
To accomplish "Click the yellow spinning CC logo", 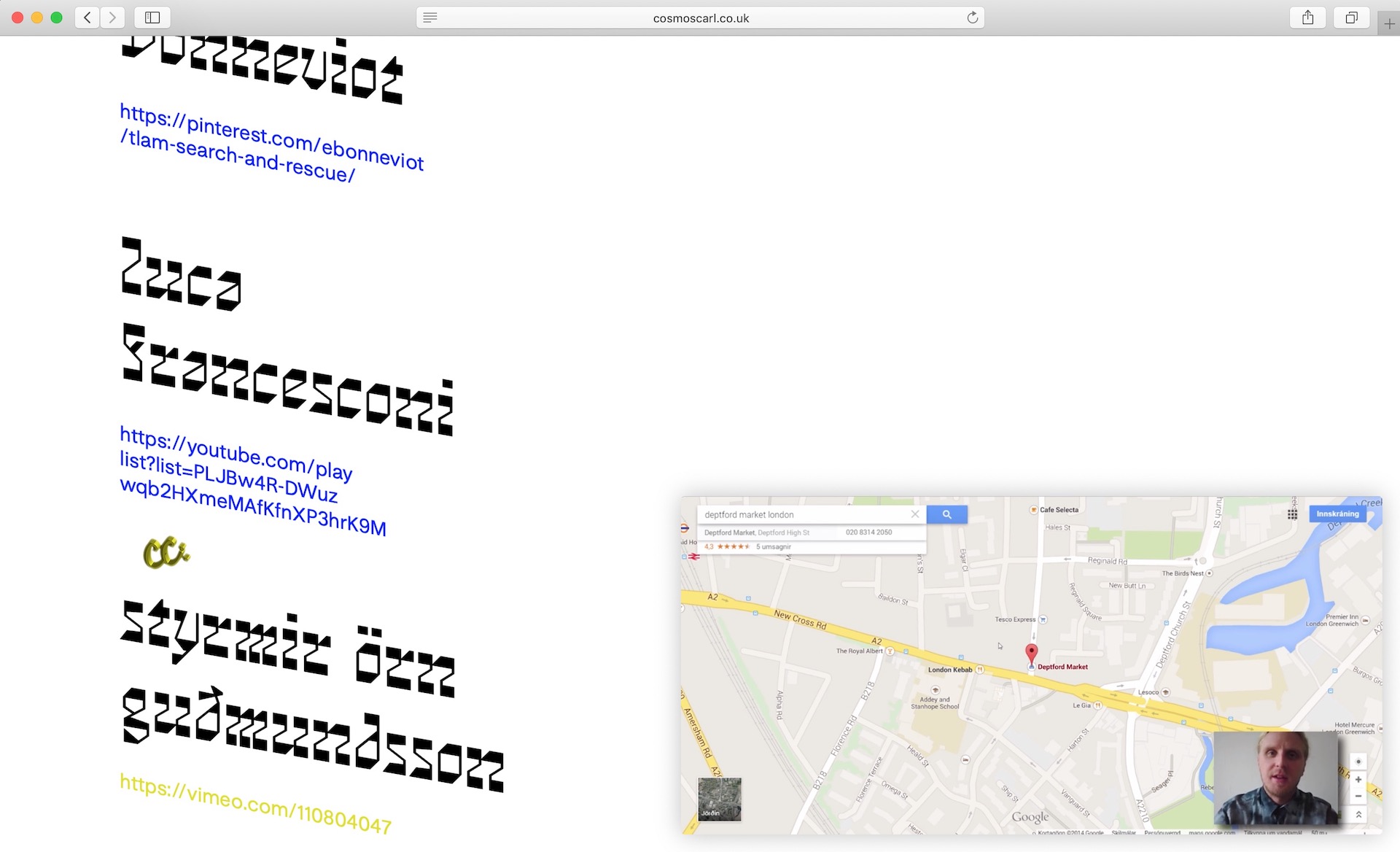I will click(166, 553).
